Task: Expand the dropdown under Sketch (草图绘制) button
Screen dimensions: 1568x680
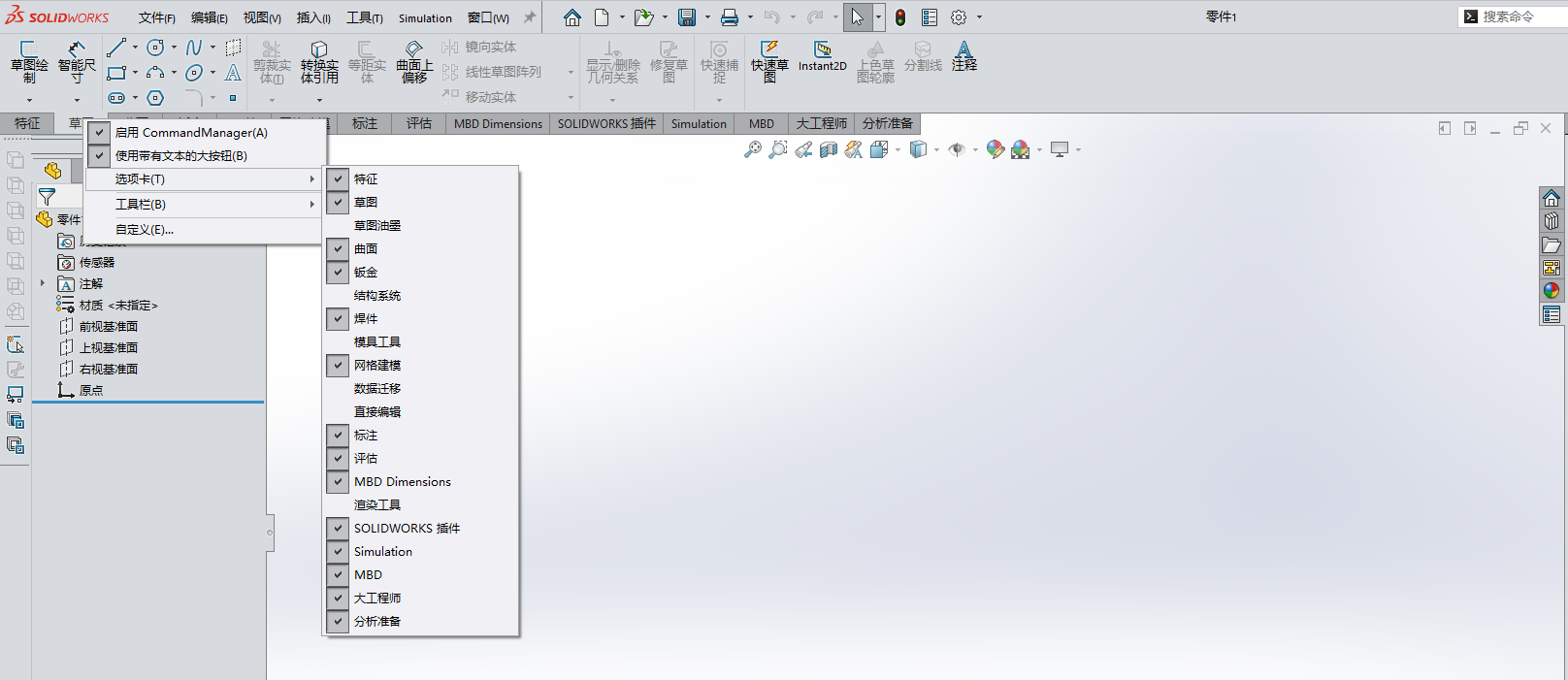Action: (x=29, y=100)
